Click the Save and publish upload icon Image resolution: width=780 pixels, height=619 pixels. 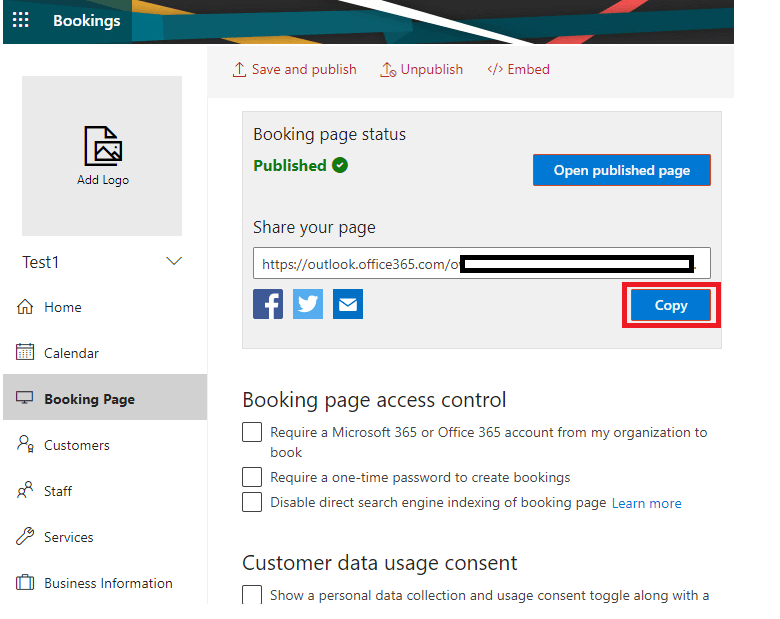pos(239,70)
